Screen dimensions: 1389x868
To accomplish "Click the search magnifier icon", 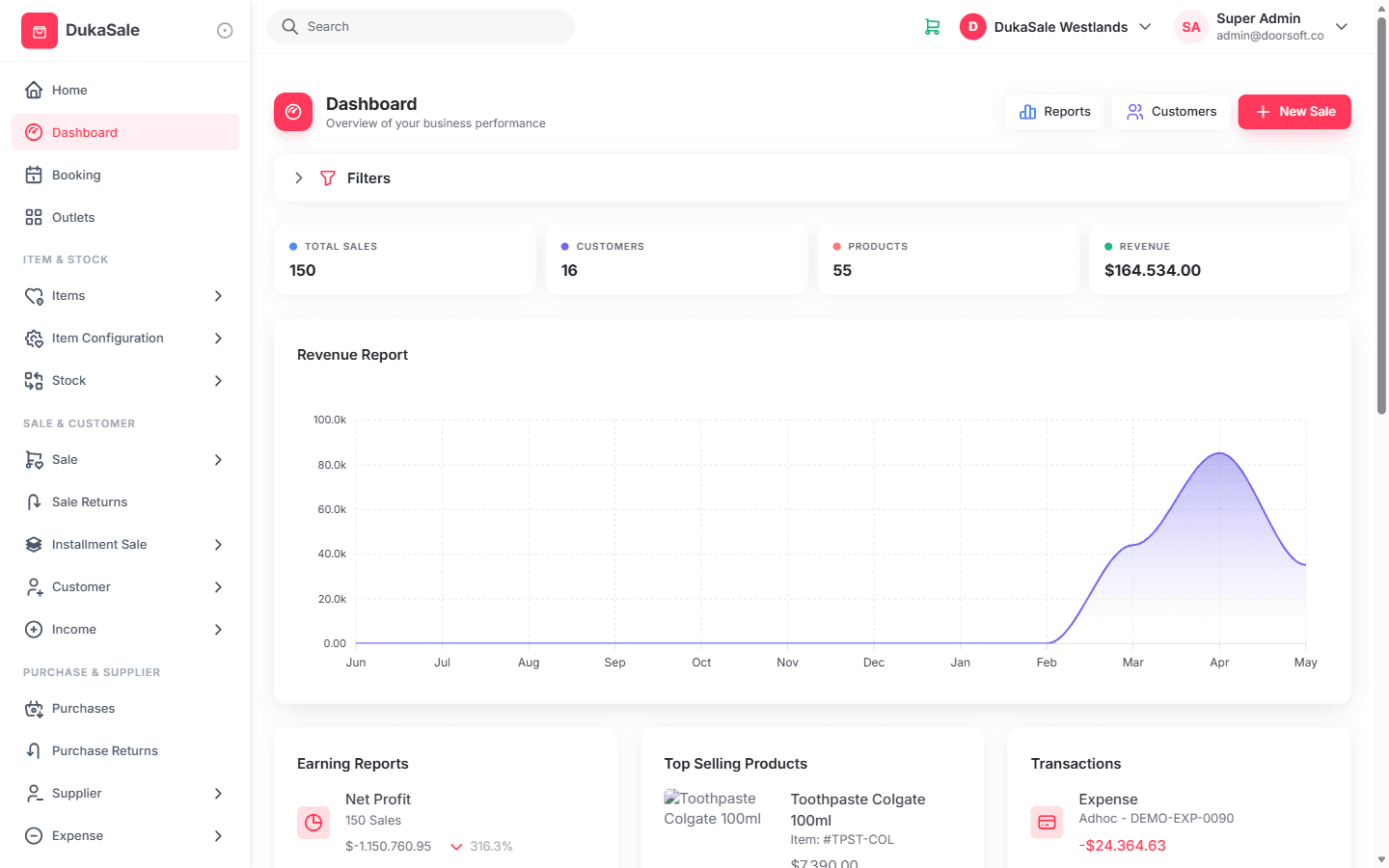I will point(289,27).
